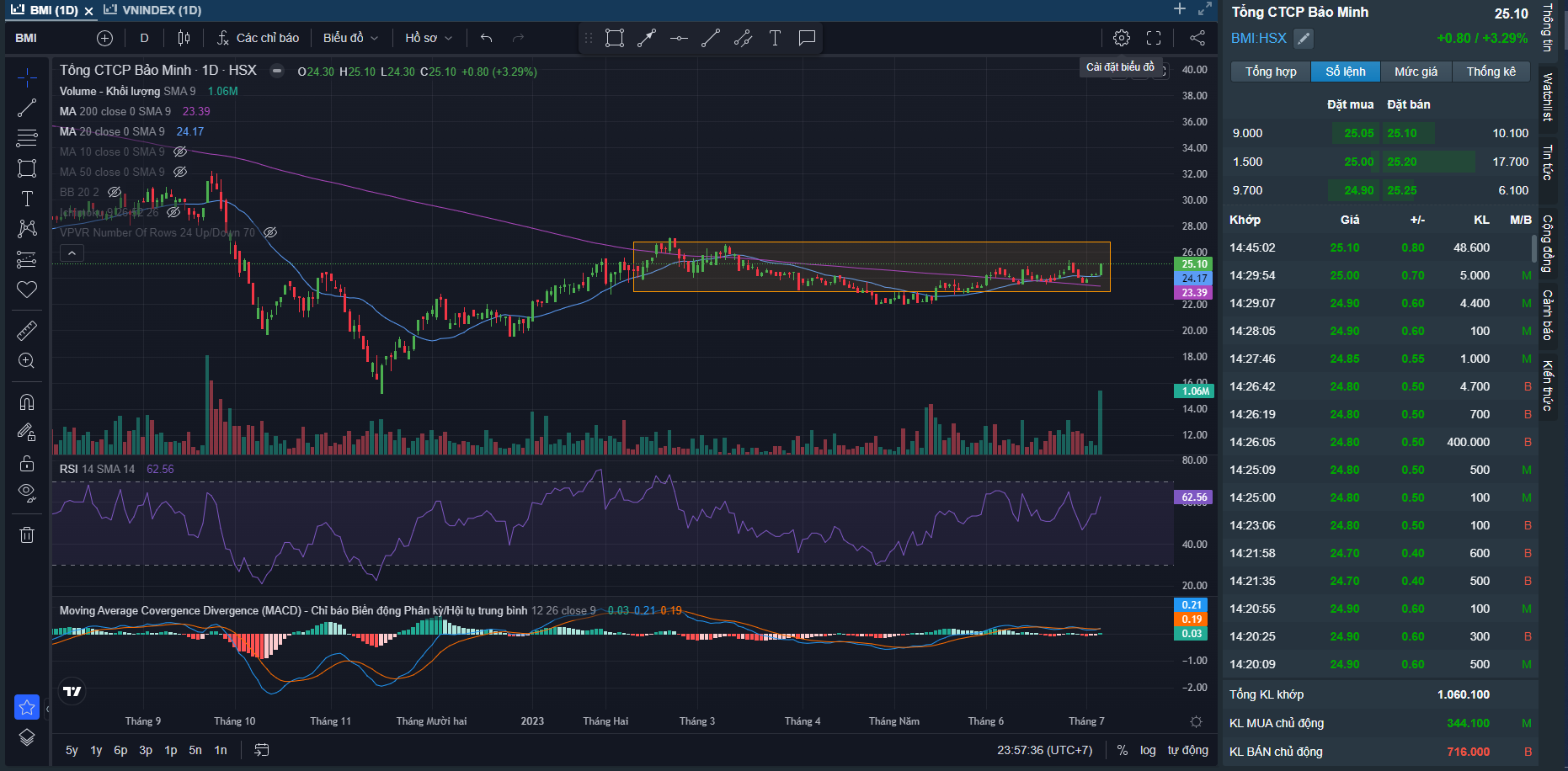
Task: Expand the Hồ sơ dropdown
Action: click(428, 38)
